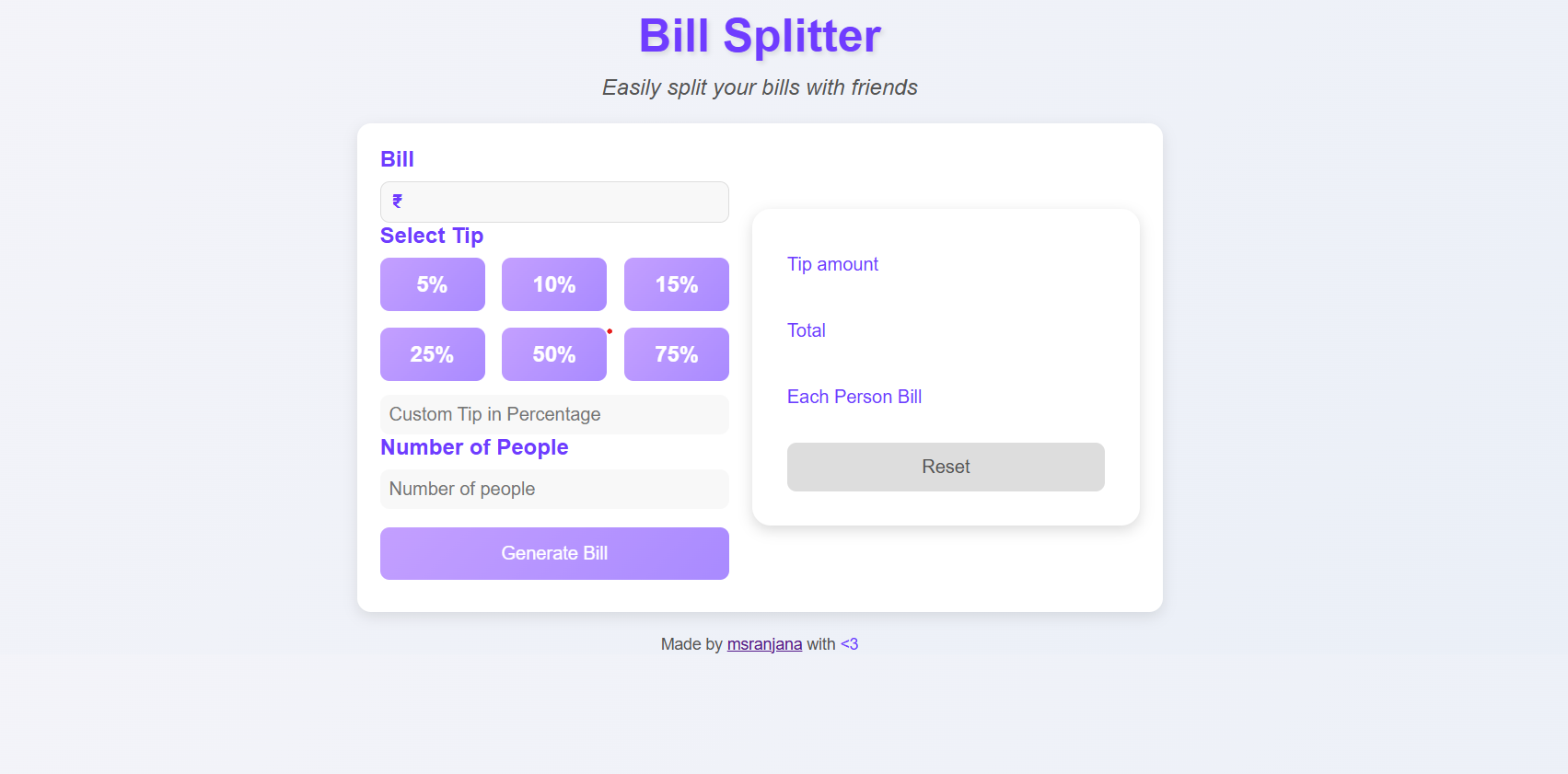Click the Custom Tip in Percentage field
This screenshot has width=1568, height=774.
[x=554, y=414]
